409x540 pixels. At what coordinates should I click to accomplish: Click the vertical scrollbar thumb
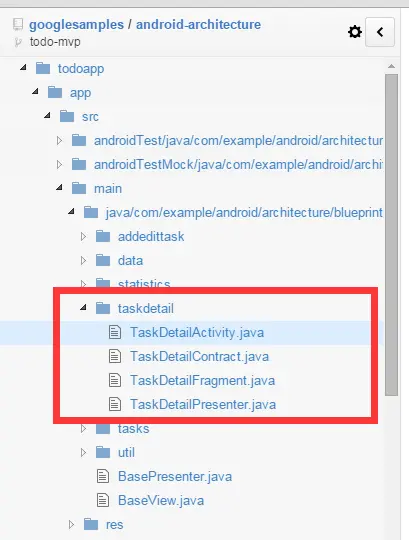391,235
